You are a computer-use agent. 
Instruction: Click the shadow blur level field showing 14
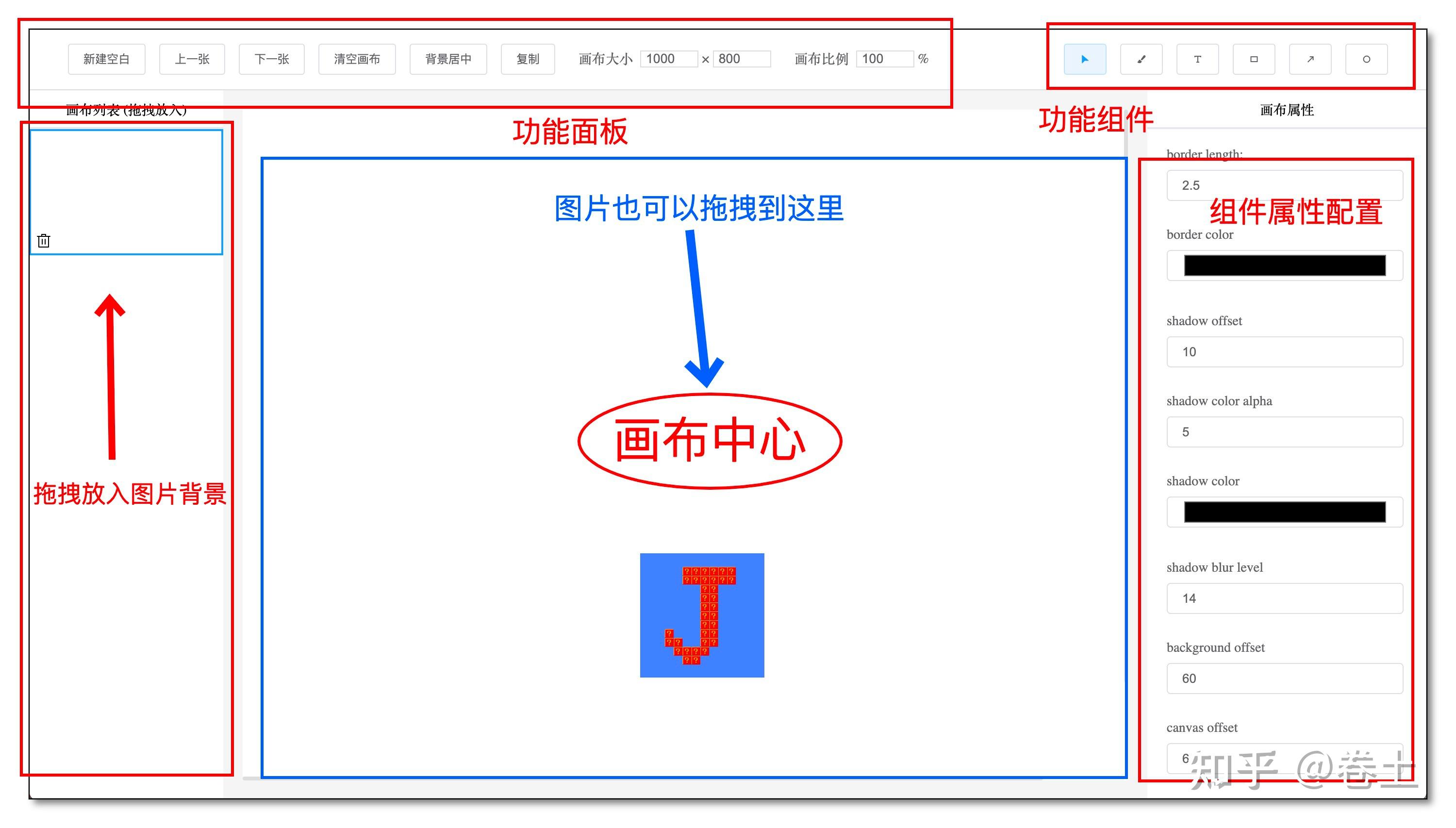coord(1284,598)
